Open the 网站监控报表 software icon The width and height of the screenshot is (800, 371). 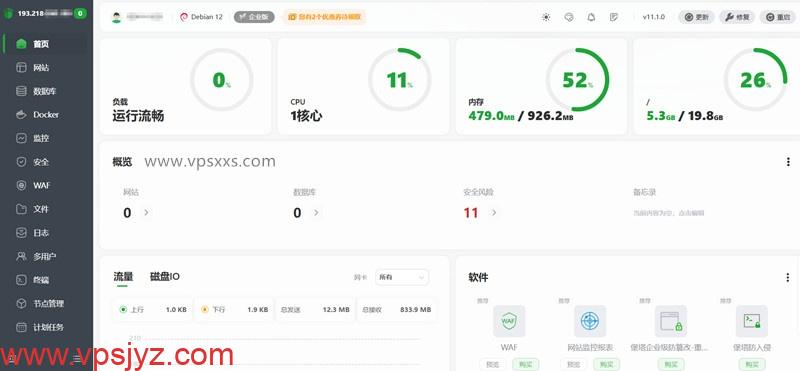[590, 321]
